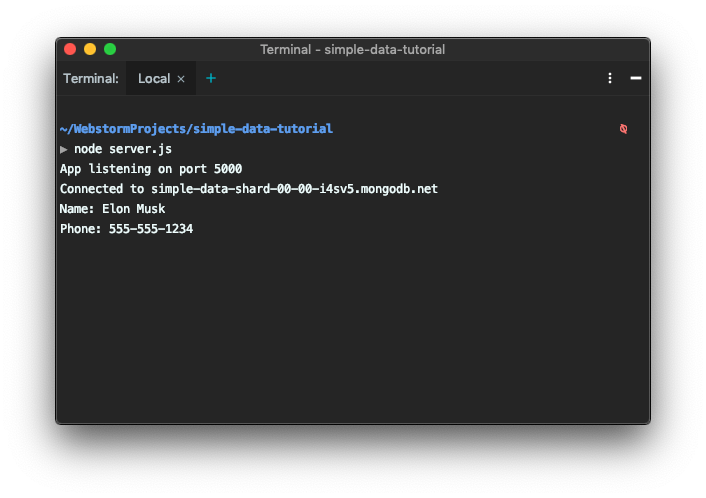Click the simple-data-shard mongodb.net hostname
Screen dimensions: 706x498
pos(294,189)
